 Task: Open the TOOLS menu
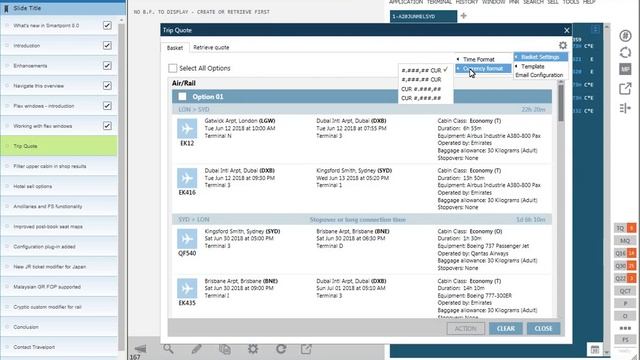click(x=570, y=2)
